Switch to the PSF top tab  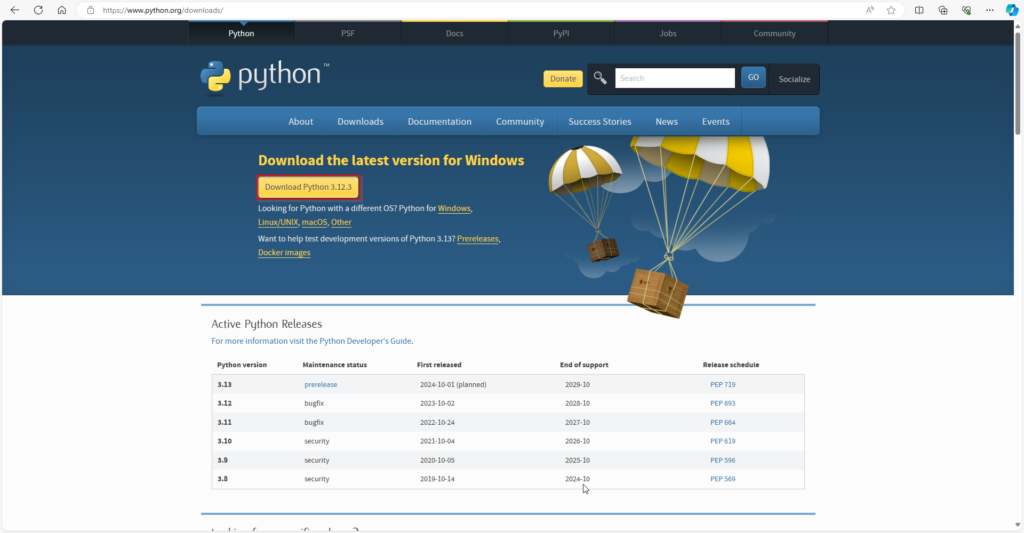[348, 33]
